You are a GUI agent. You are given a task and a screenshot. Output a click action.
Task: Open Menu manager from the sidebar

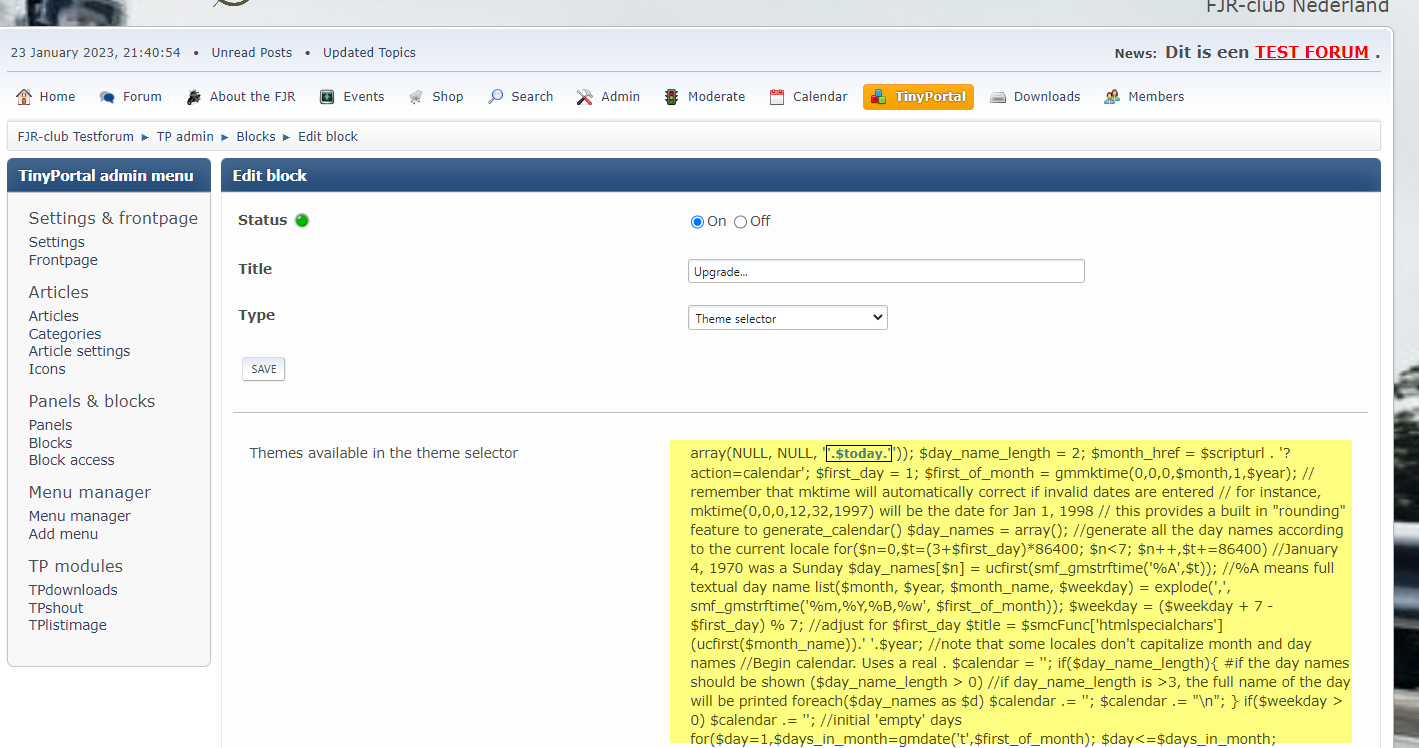pyautogui.click(x=79, y=515)
